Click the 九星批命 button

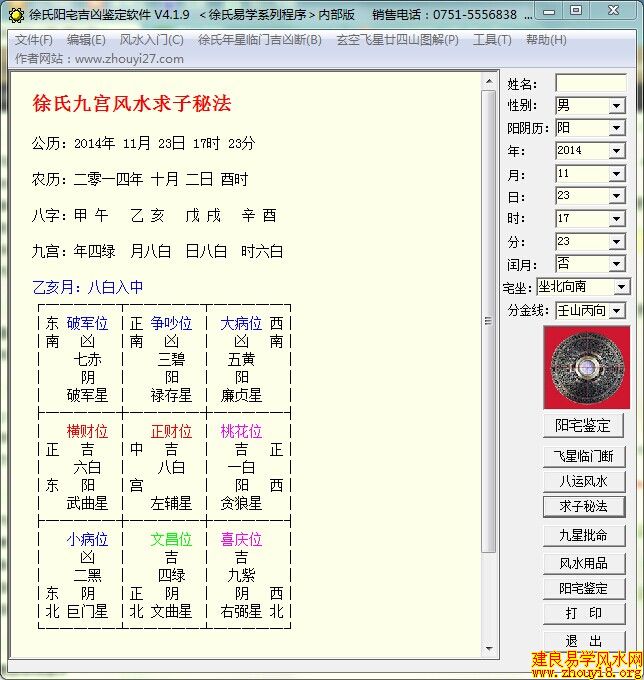point(584,536)
